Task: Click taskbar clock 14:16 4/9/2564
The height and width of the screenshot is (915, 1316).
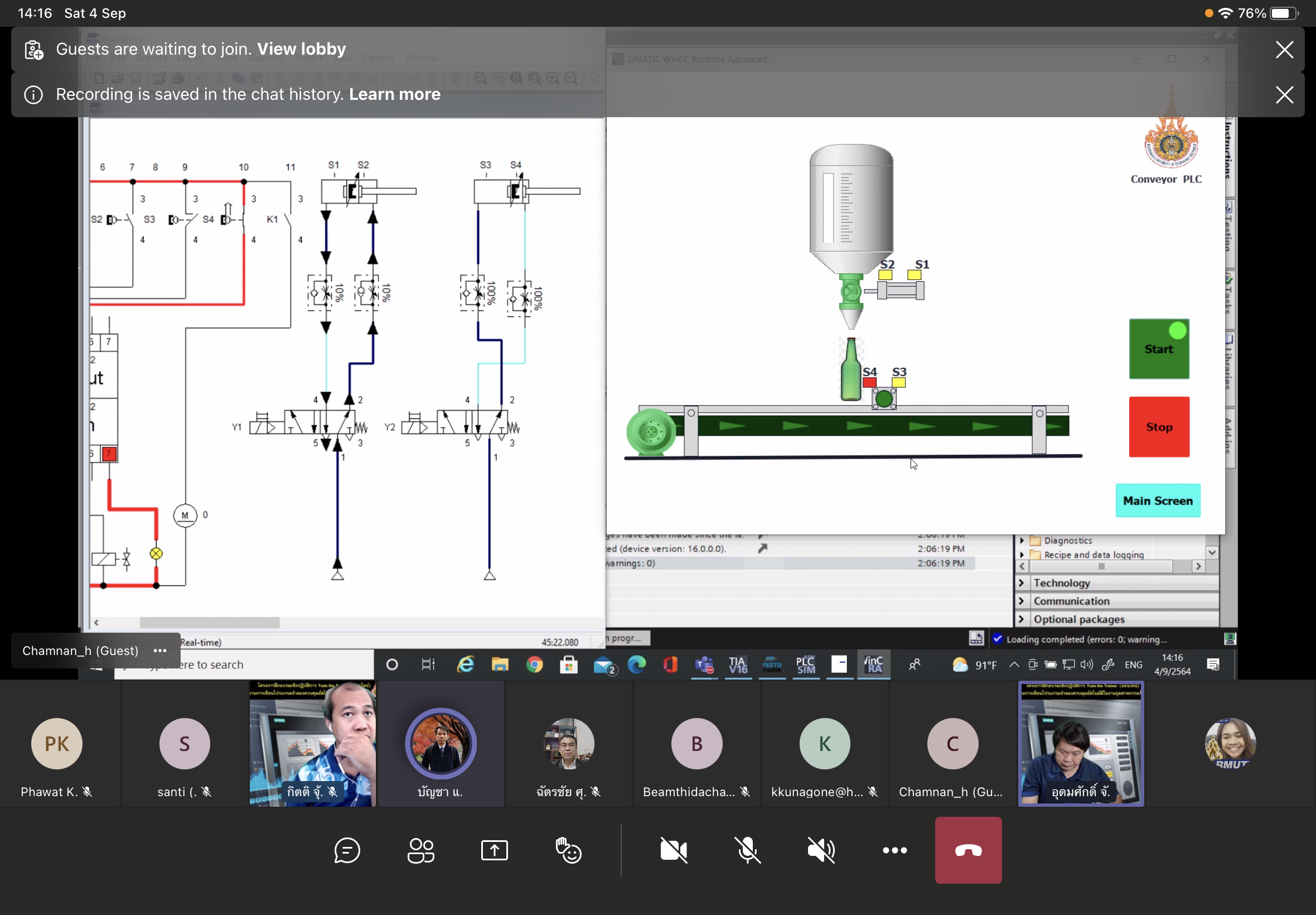Action: (1172, 664)
